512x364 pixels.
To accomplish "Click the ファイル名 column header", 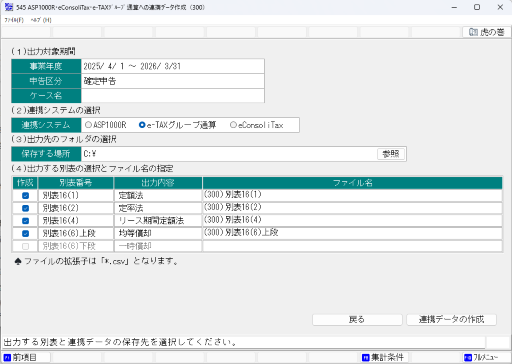I will click(x=352, y=183).
